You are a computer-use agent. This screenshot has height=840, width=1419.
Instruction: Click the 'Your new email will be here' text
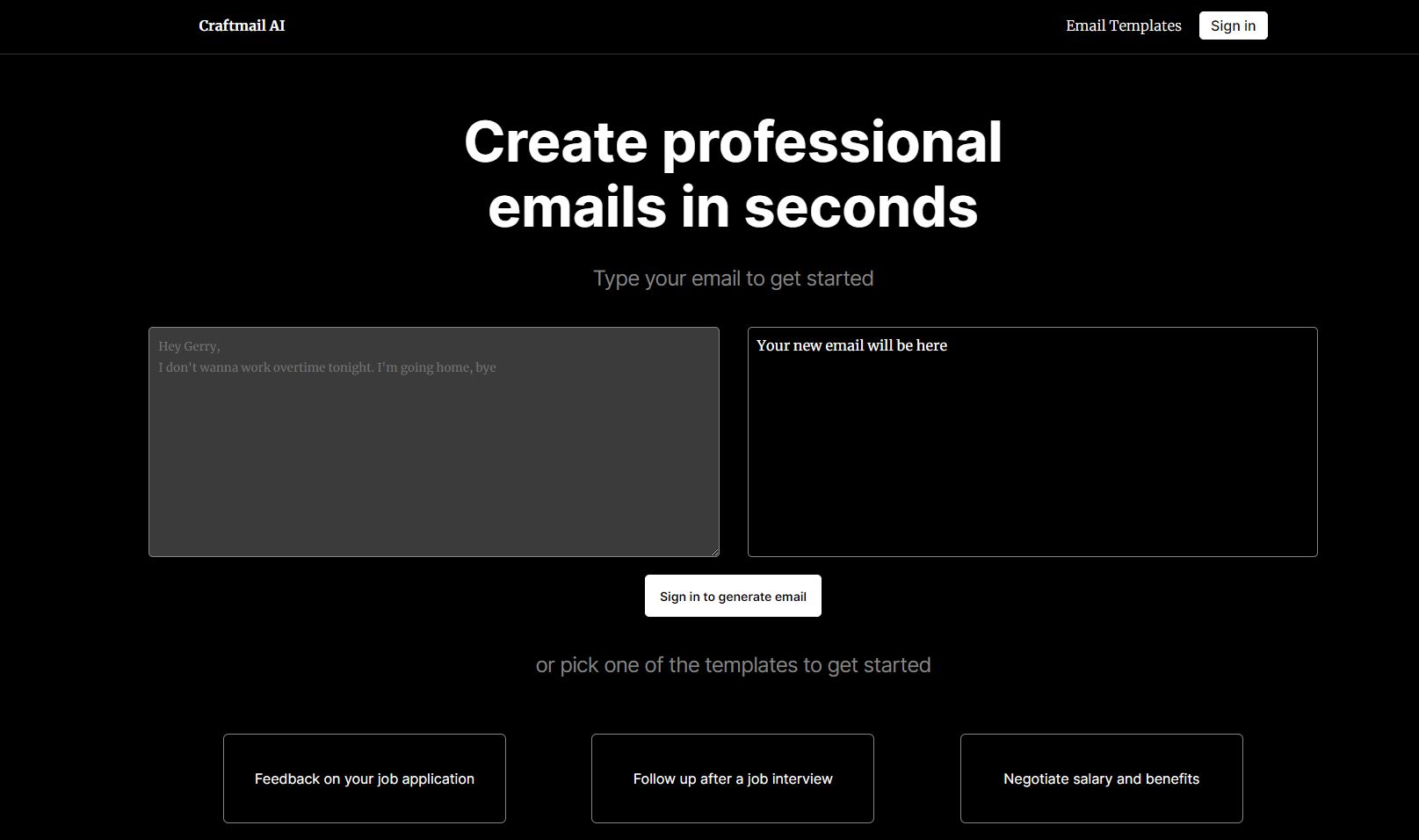(851, 345)
